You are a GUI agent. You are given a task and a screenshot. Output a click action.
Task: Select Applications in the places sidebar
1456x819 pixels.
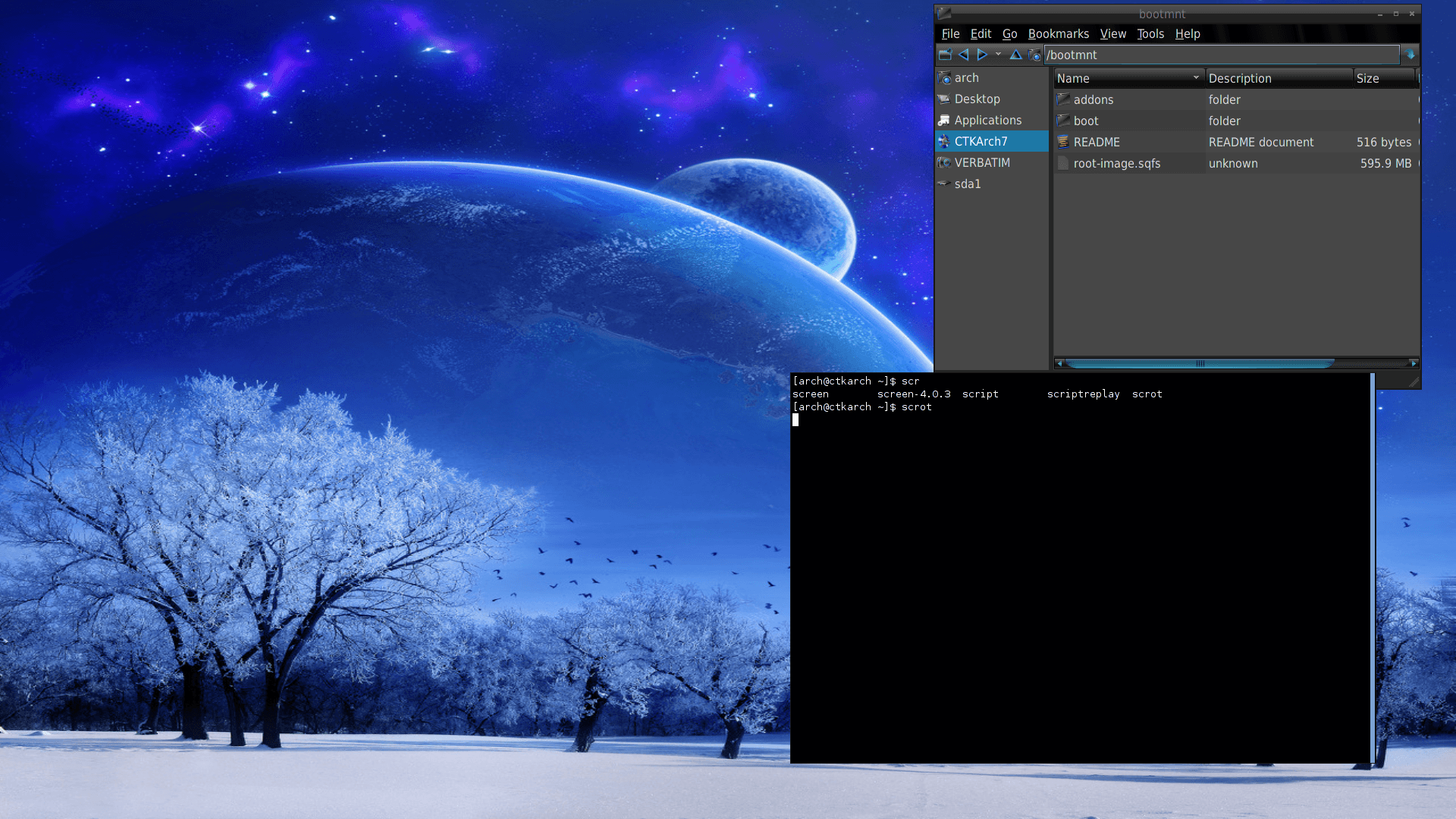click(x=992, y=120)
